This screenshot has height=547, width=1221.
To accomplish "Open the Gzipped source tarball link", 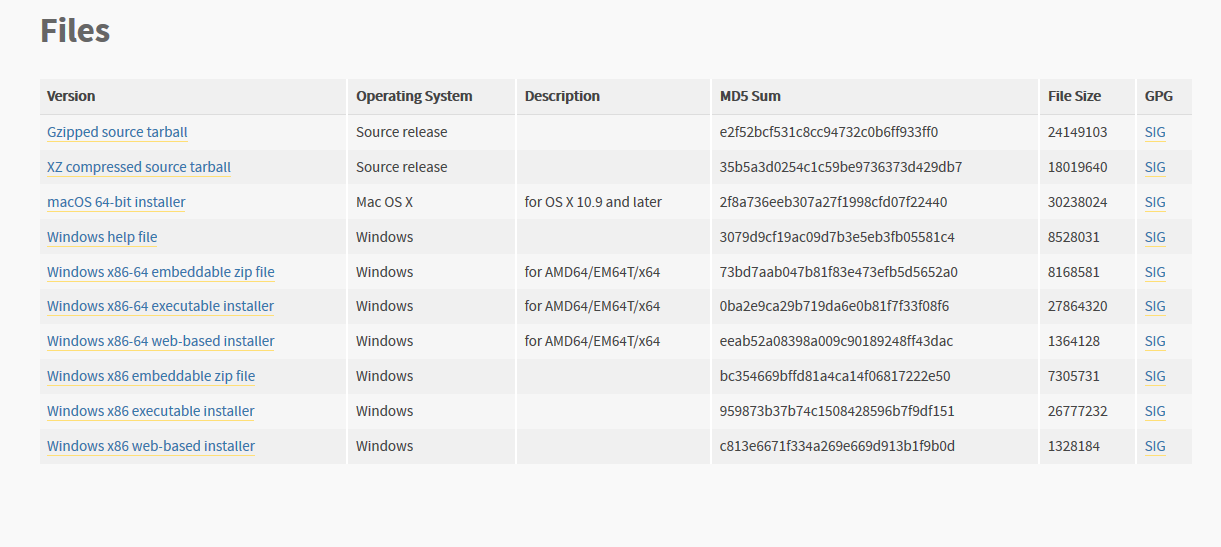I will point(117,132).
